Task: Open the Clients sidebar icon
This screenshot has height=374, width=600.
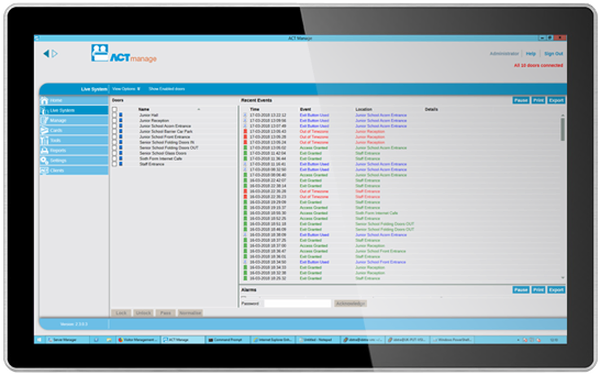Action: (x=44, y=170)
